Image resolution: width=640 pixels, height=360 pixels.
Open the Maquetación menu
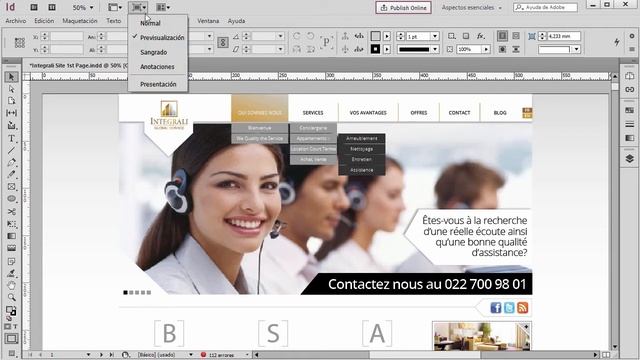(80, 21)
